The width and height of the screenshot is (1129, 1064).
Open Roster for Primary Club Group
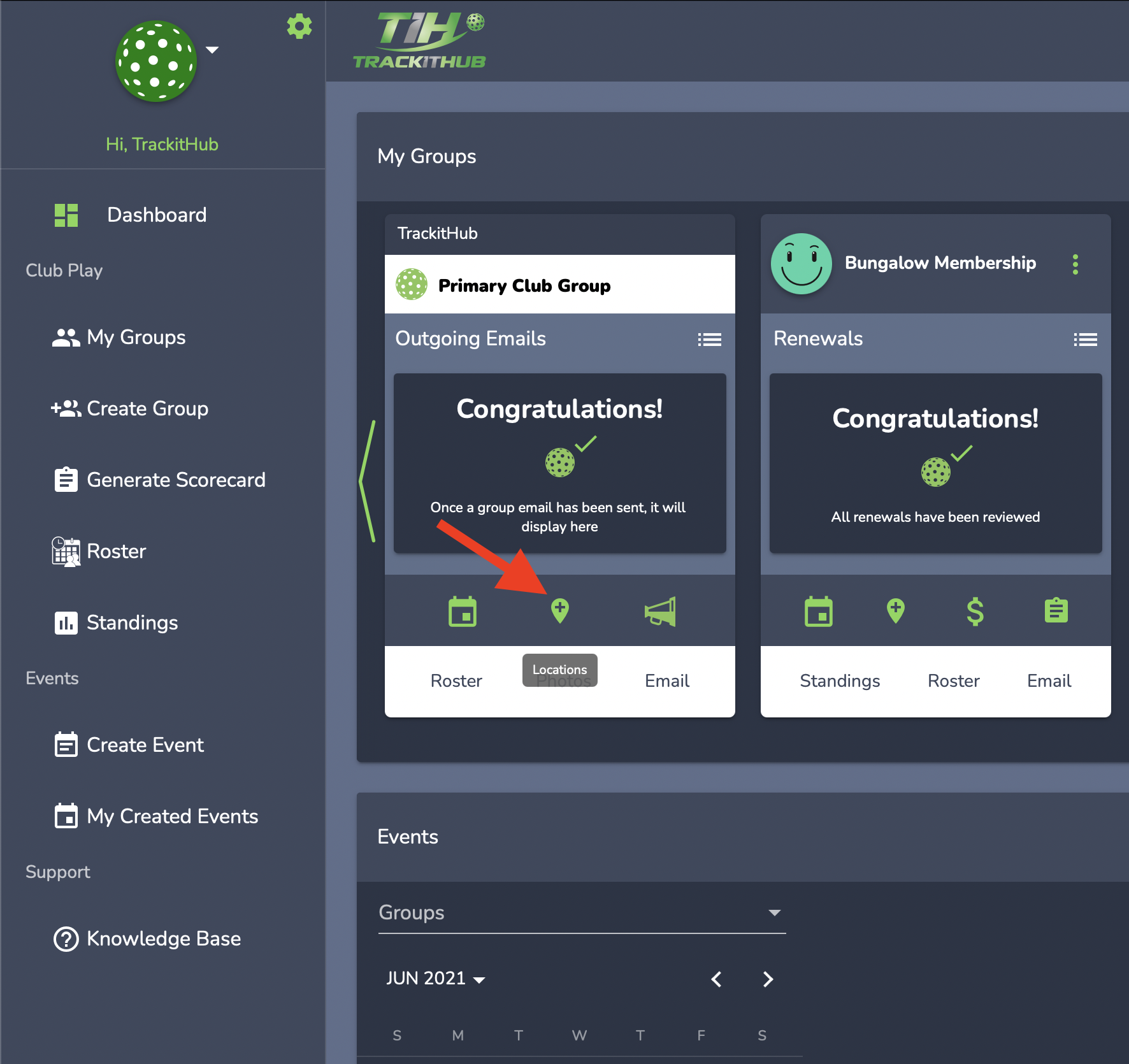pyautogui.click(x=456, y=680)
